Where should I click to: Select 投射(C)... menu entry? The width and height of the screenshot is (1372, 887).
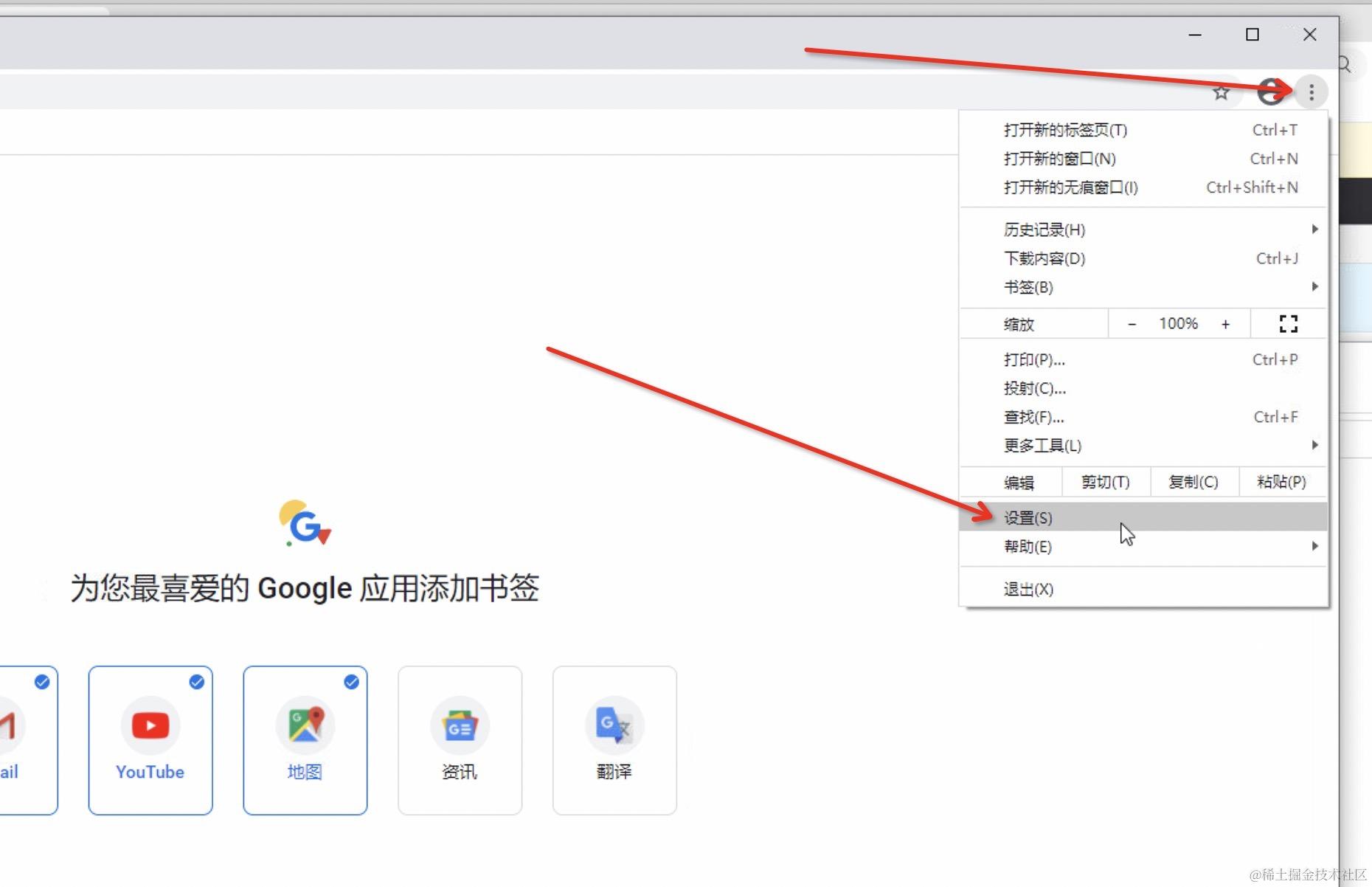click(x=1143, y=388)
